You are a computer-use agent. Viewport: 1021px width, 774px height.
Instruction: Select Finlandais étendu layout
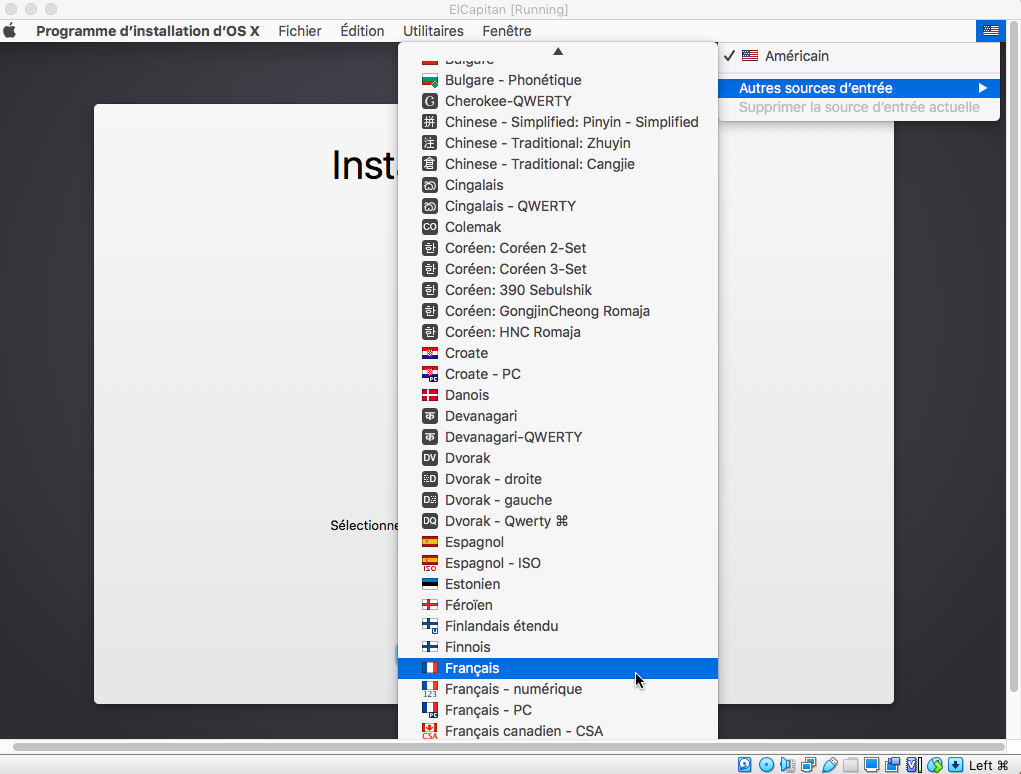pos(557,626)
